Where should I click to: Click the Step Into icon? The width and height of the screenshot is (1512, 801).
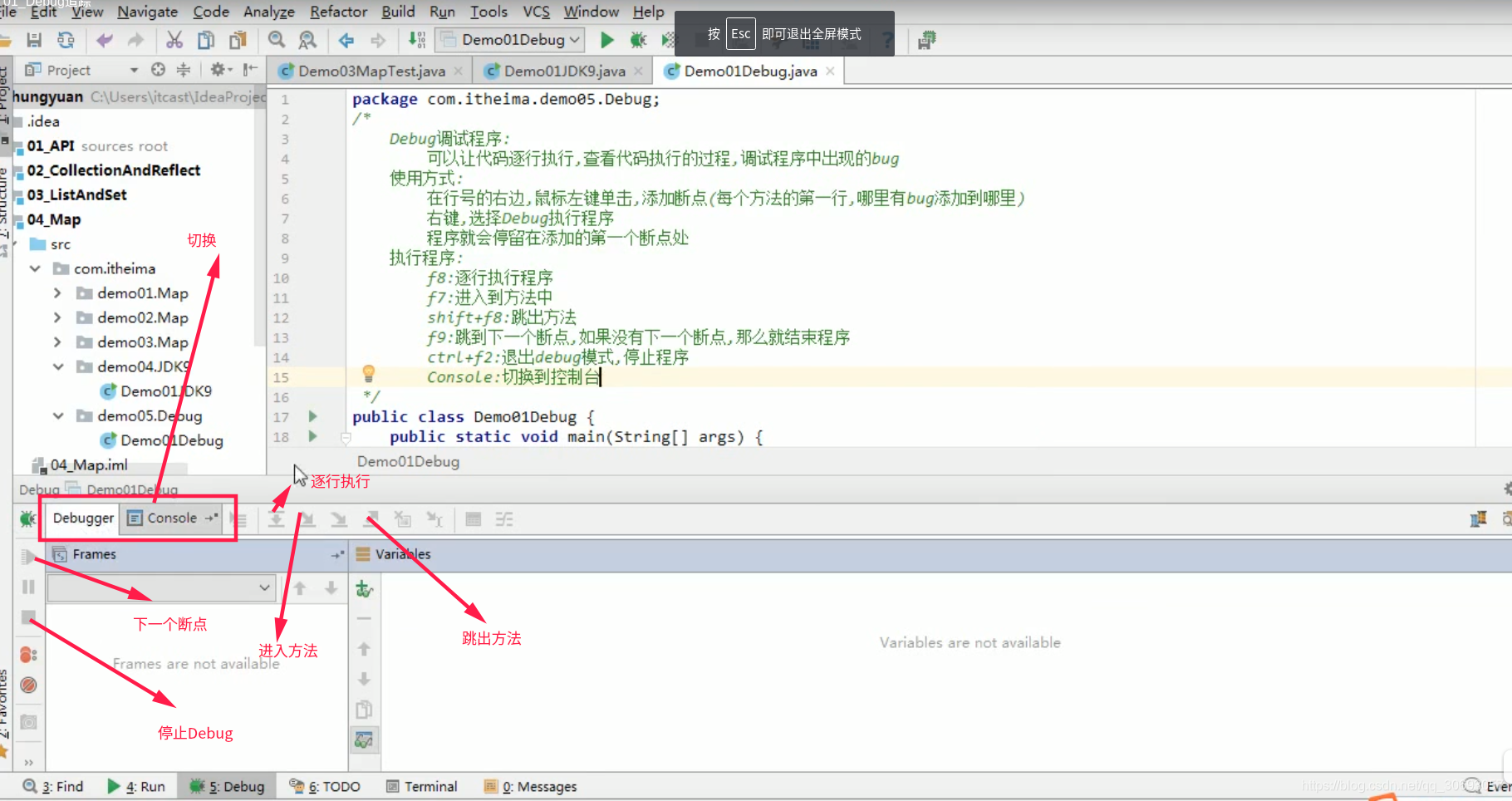(x=307, y=520)
